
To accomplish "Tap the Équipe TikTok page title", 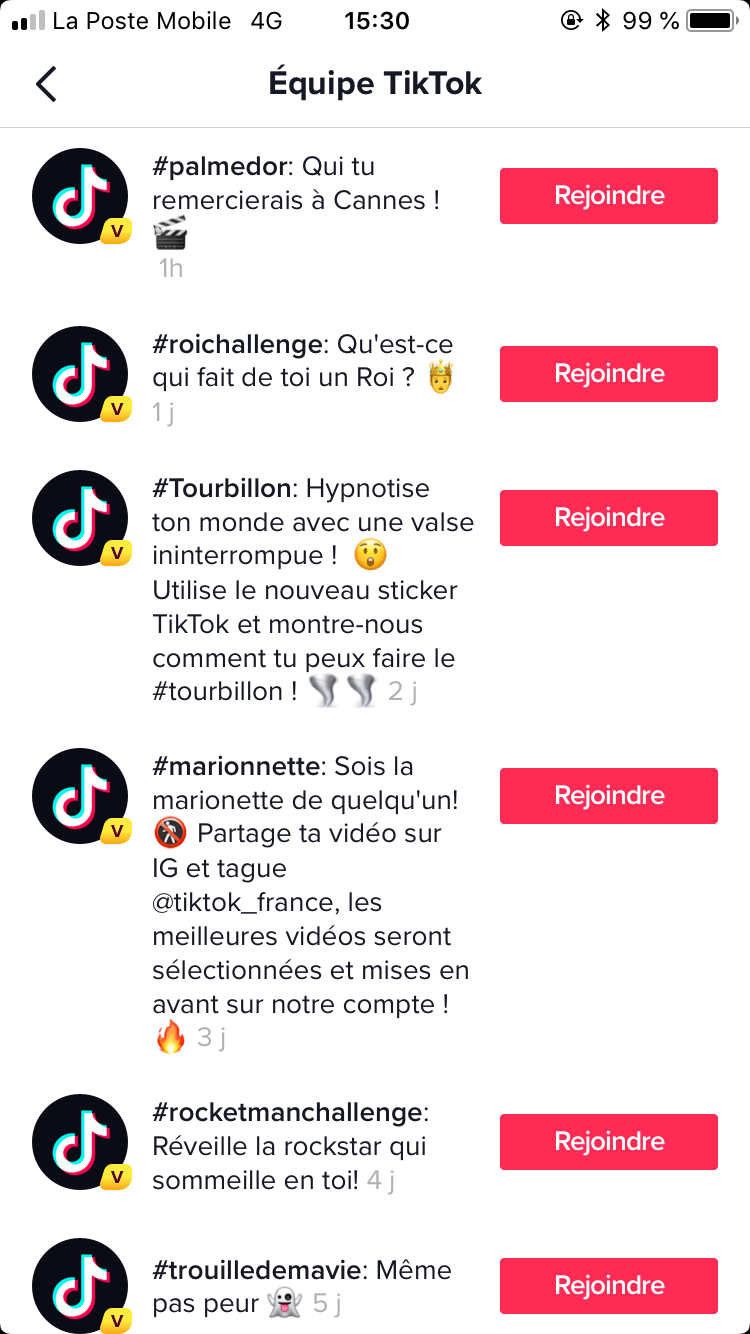I will point(375,84).
